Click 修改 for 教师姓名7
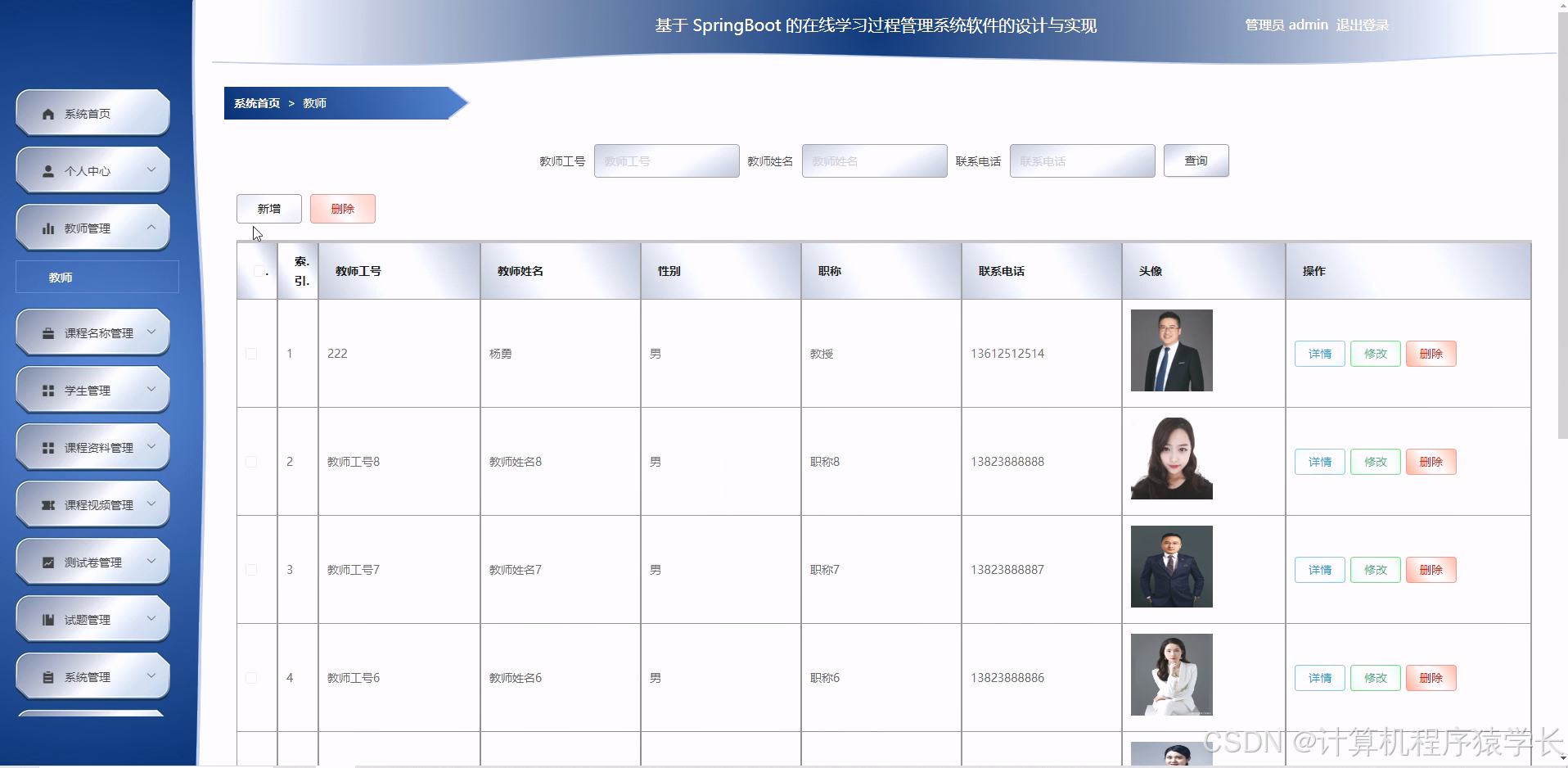Viewport: 1568px width, 768px height. [1376, 570]
